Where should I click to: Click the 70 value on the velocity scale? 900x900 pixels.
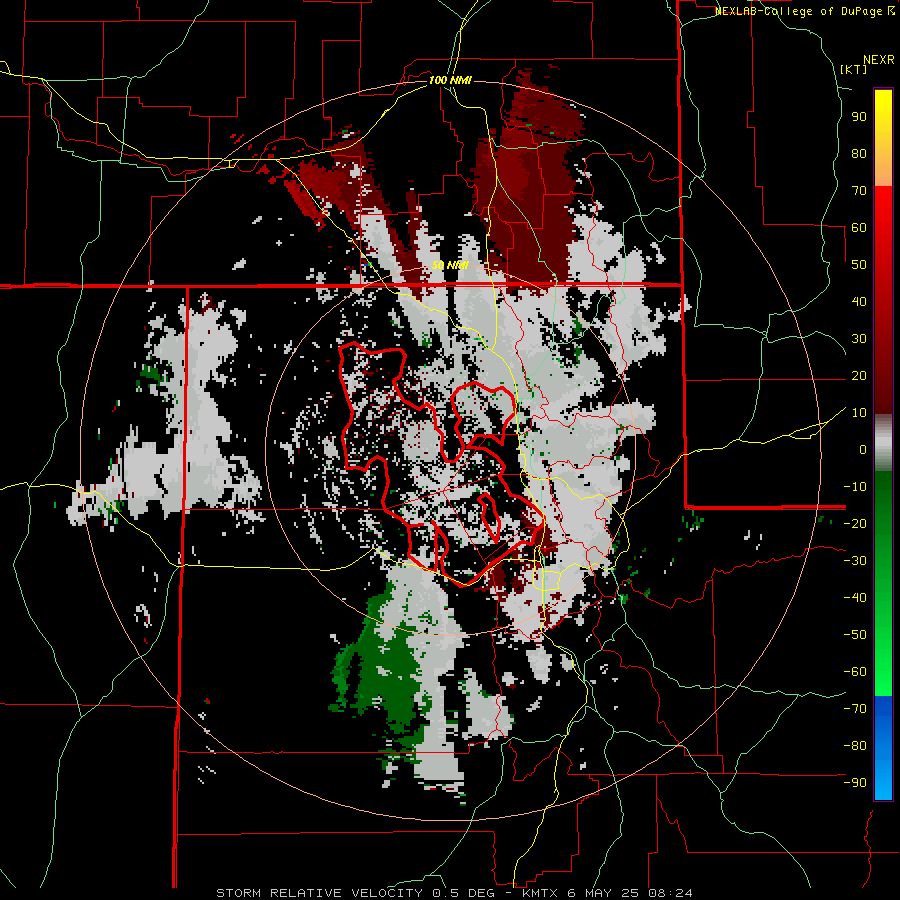pyautogui.click(x=859, y=191)
